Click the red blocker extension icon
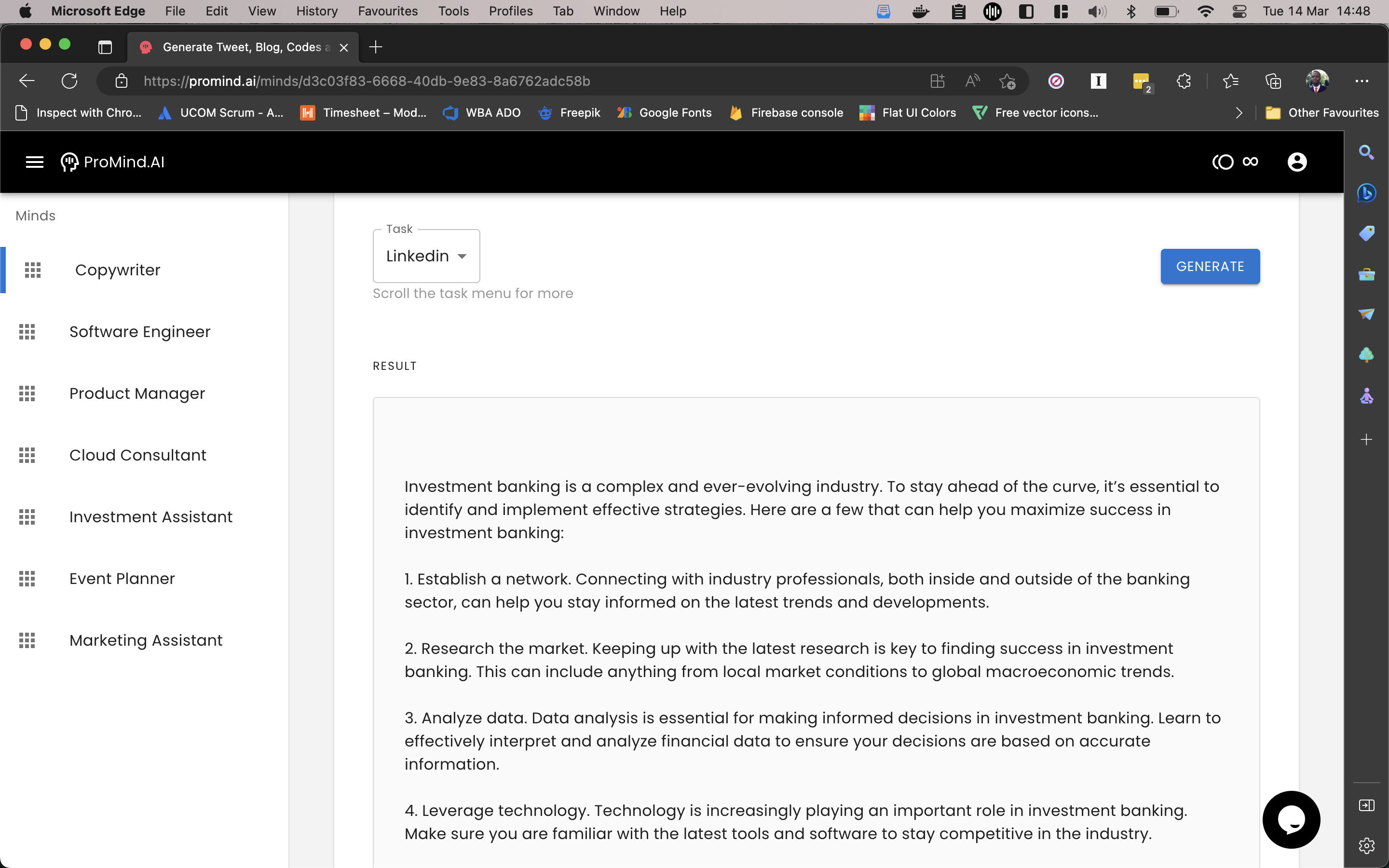The width and height of the screenshot is (1389, 868). (x=1056, y=81)
